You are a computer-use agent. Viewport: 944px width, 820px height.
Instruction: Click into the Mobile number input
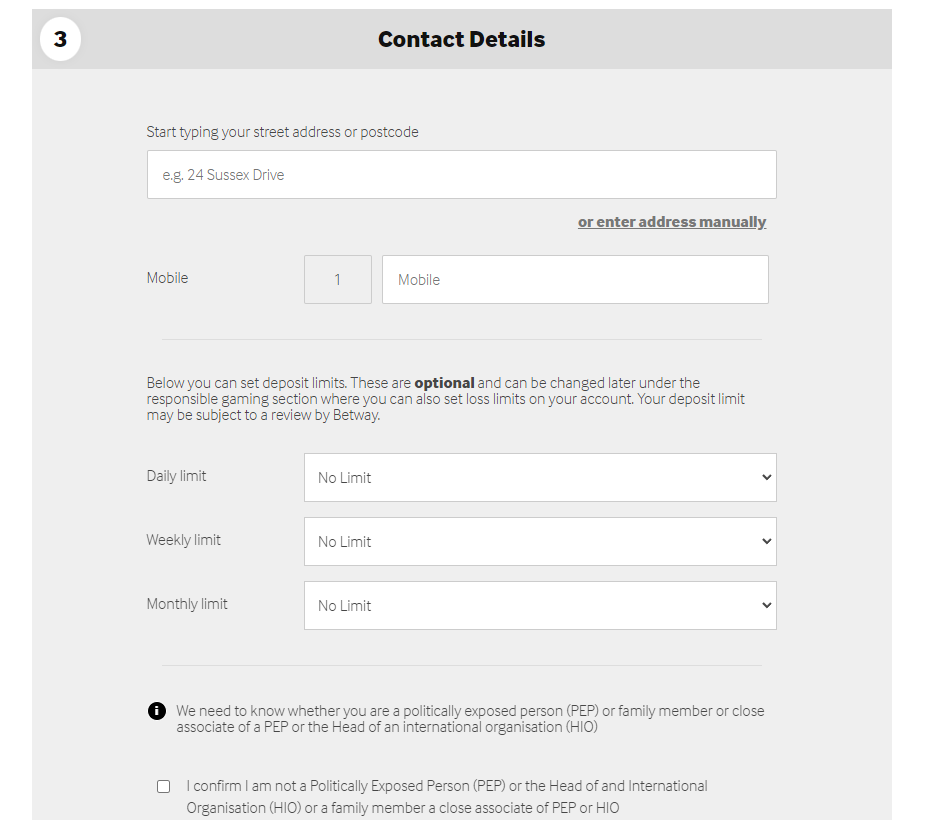[x=575, y=279]
